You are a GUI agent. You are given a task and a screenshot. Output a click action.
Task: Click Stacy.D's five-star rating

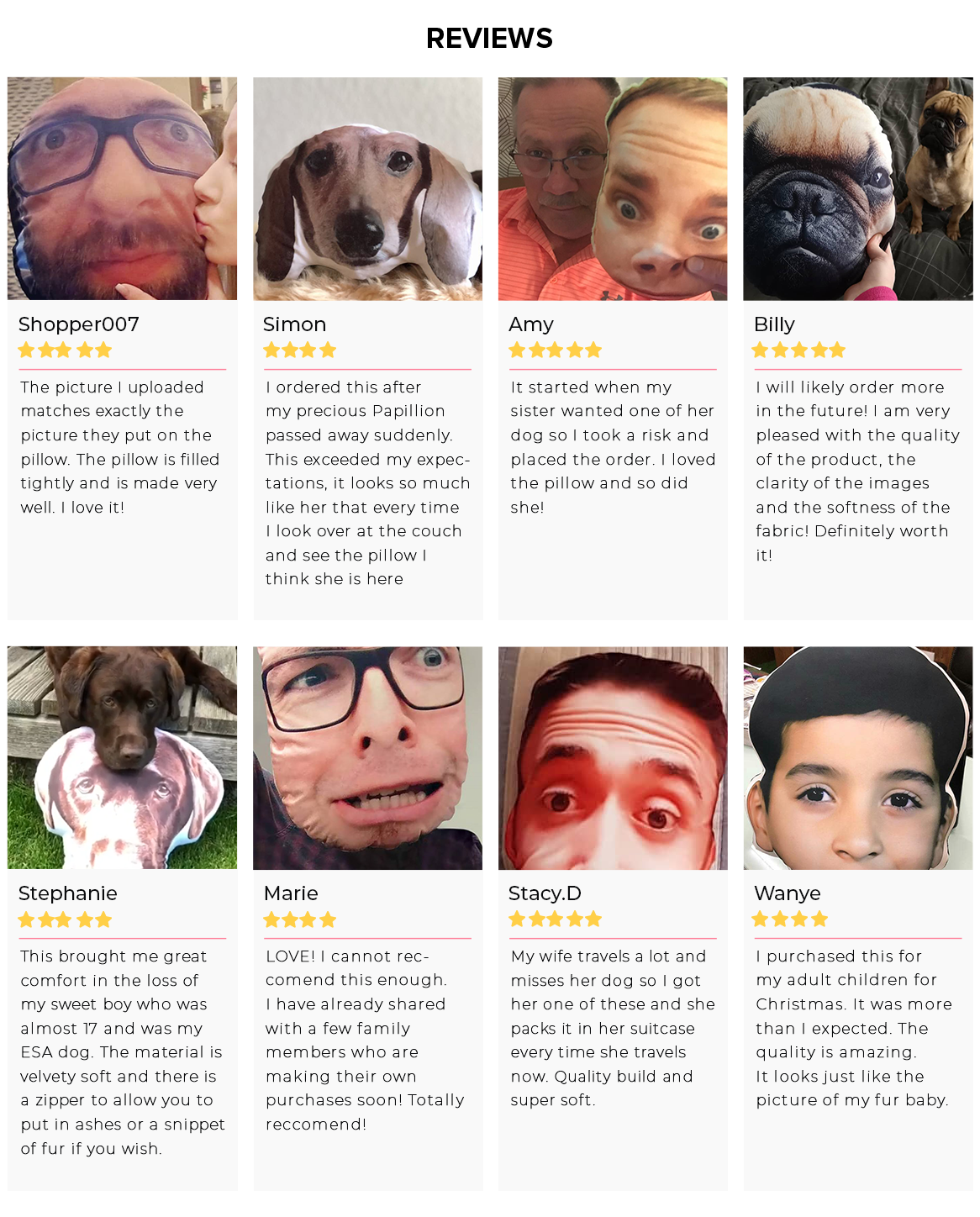click(556, 919)
